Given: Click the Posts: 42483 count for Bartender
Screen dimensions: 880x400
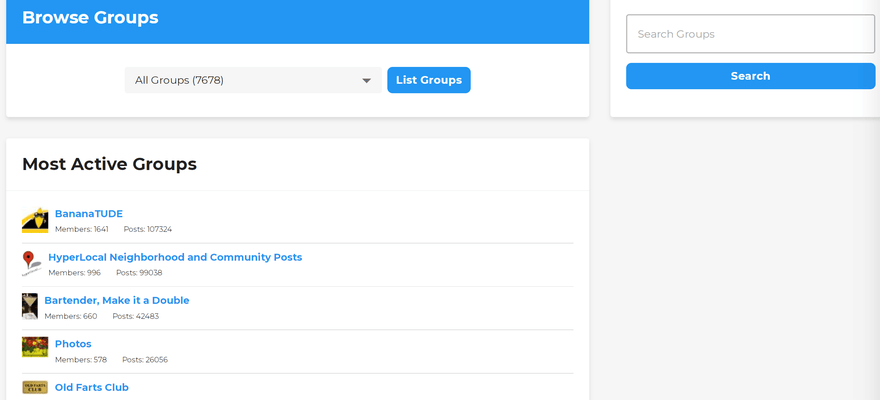Looking at the screenshot, I should 135,316.
